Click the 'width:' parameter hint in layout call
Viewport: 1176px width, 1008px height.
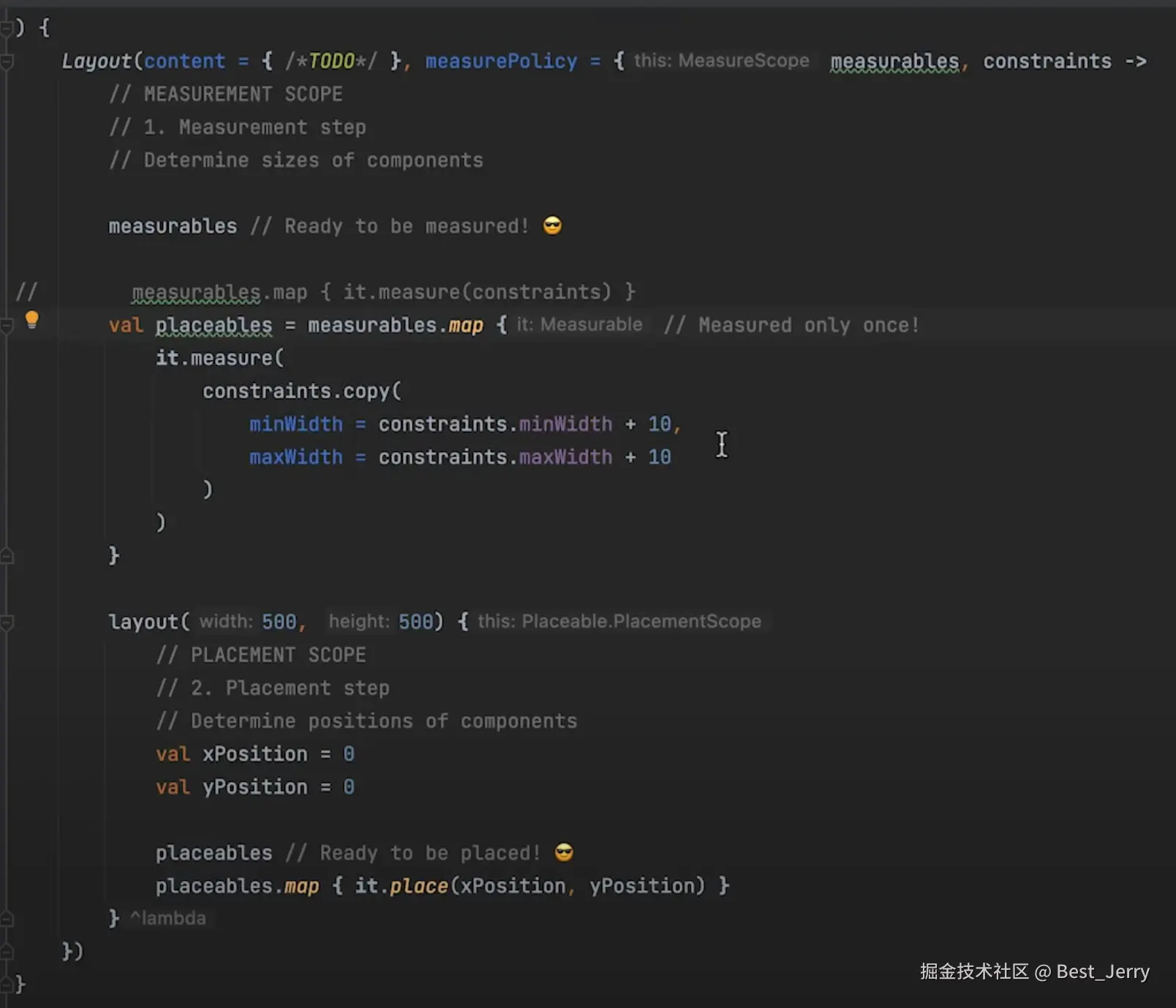pyautogui.click(x=226, y=622)
